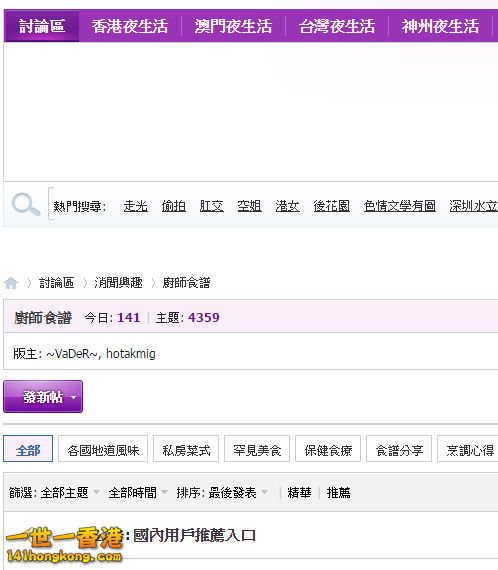Expand the 全部主題 filter dropdown
The width and height of the screenshot is (498, 570).
pos(70,493)
